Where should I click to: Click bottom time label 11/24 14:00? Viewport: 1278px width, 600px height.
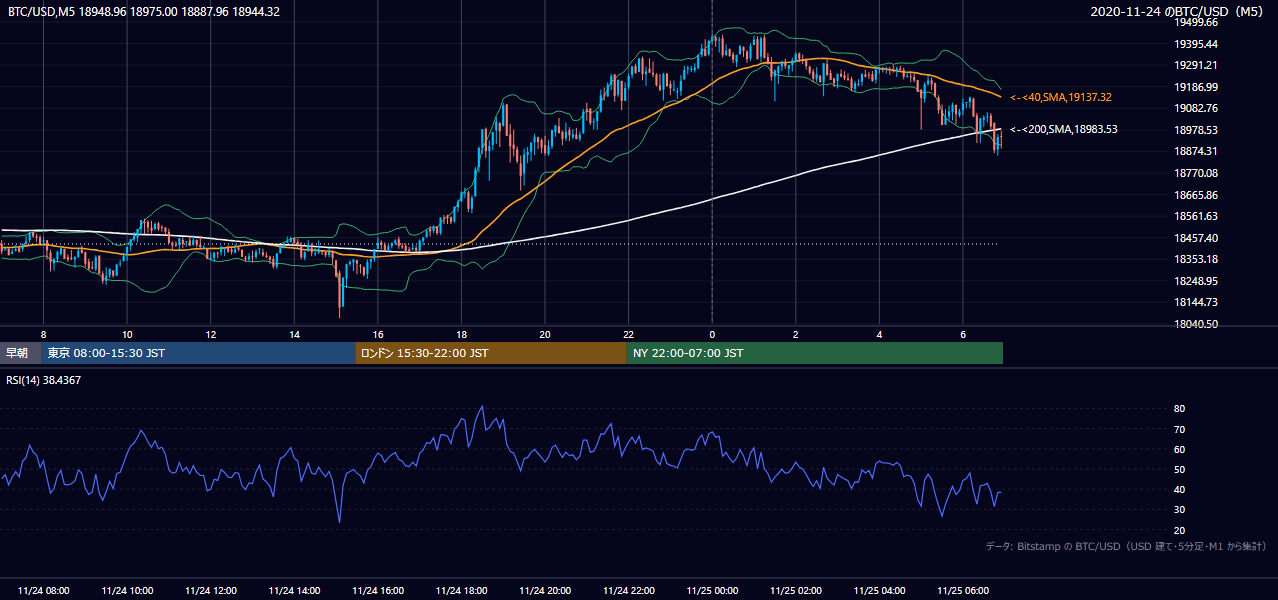tap(294, 591)
